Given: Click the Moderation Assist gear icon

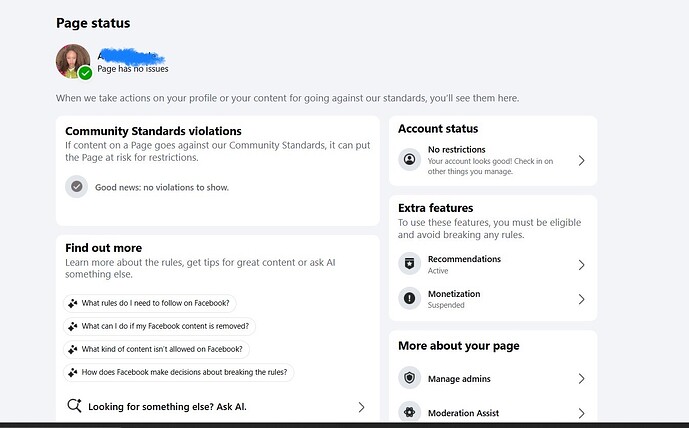Looking at the screenshot, I should pyautogui.click(x=410, y=412).
